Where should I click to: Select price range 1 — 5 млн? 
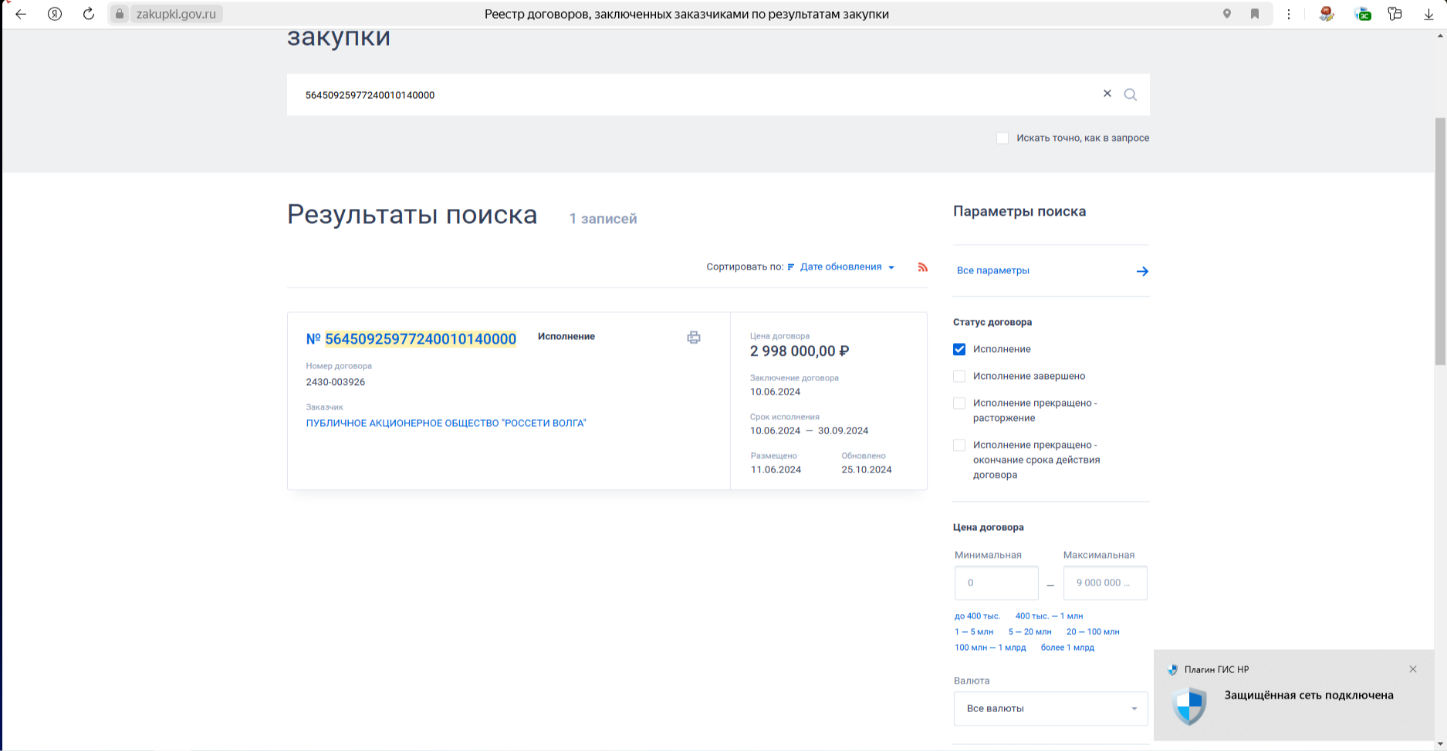974,632
